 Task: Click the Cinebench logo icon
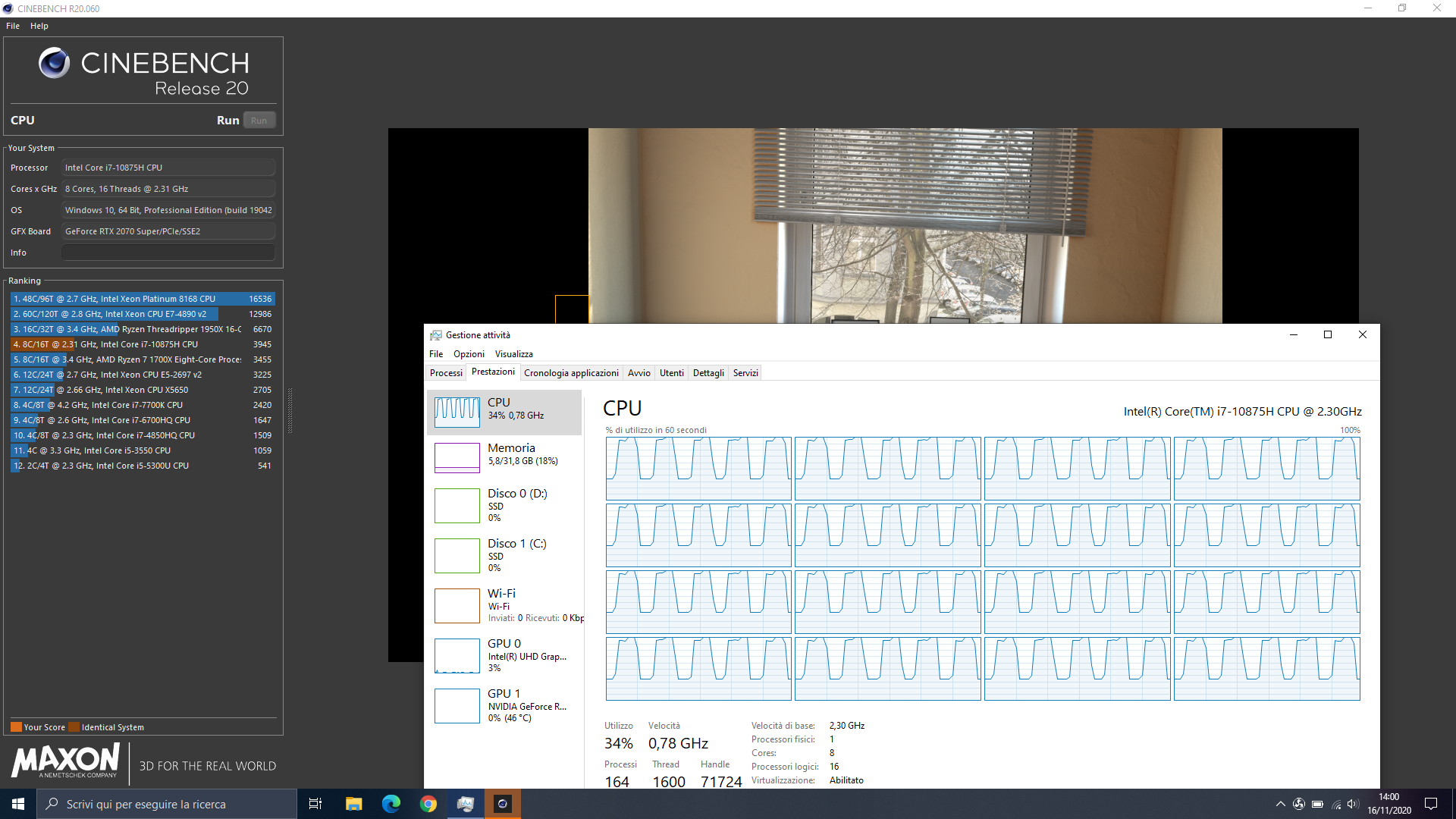[x=54, y=63]
